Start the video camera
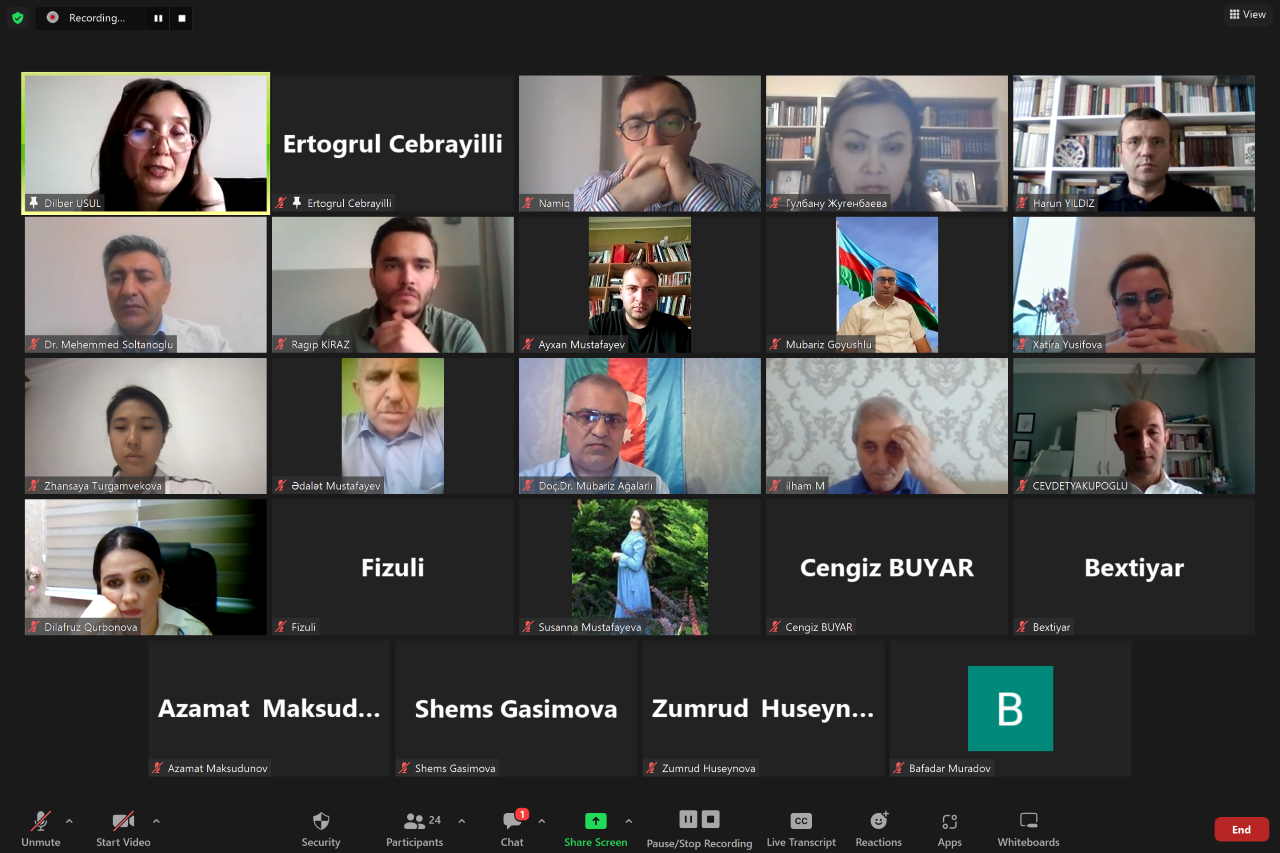1280x853 pixels. click(123, 829)
